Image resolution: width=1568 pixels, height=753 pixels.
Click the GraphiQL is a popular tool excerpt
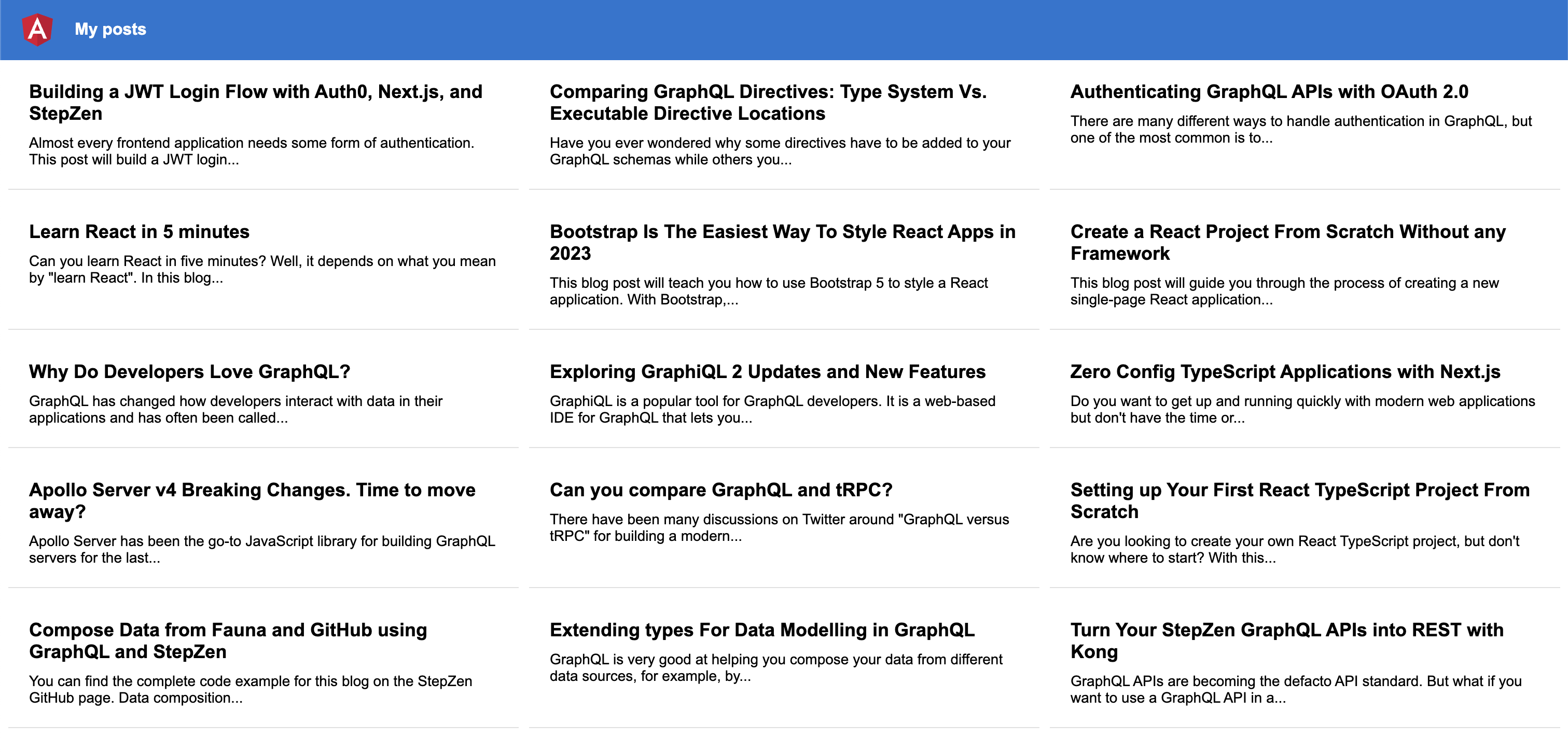point(772,409)
